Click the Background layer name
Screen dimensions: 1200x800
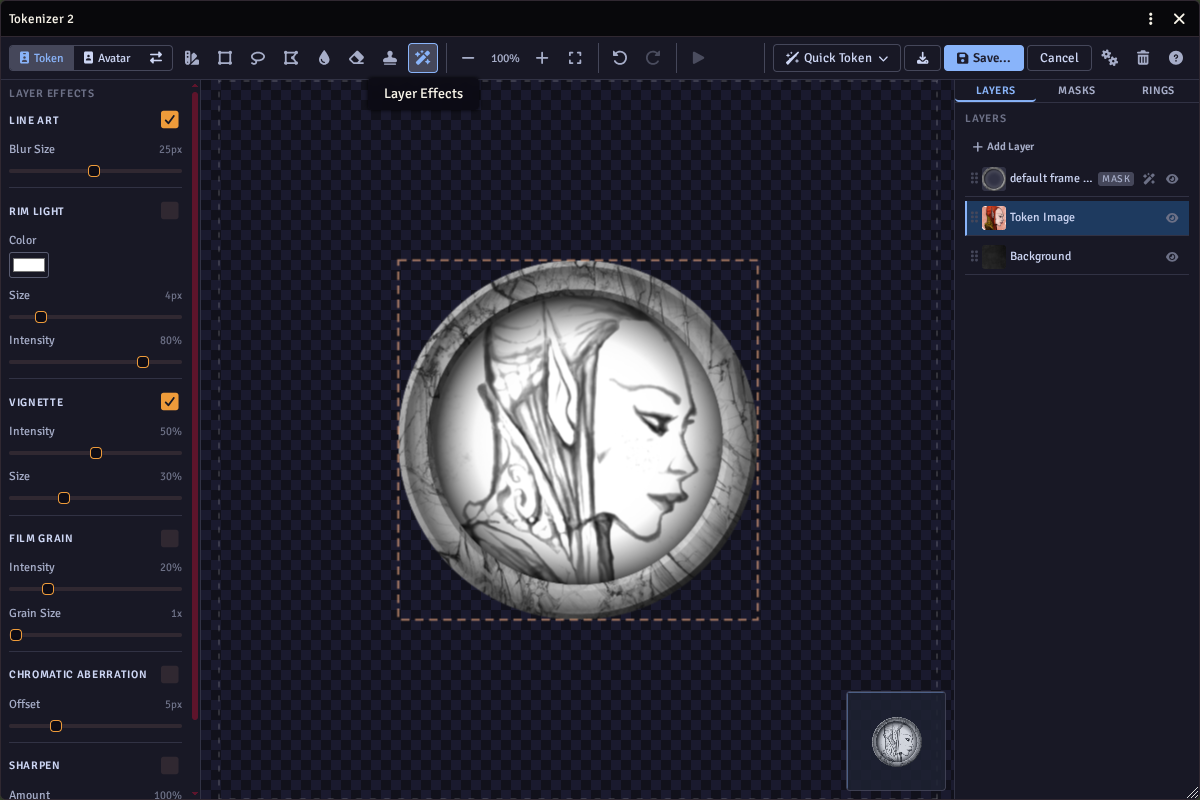1040,257
